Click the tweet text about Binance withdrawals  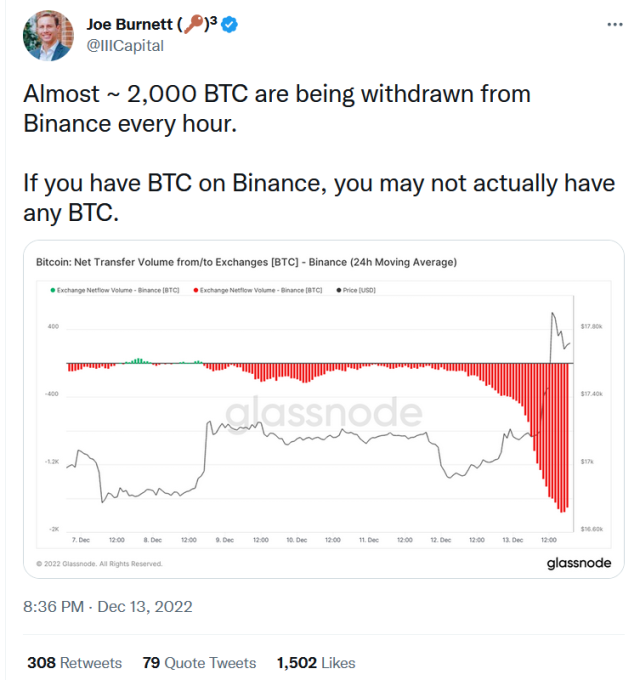click(320, 153)
